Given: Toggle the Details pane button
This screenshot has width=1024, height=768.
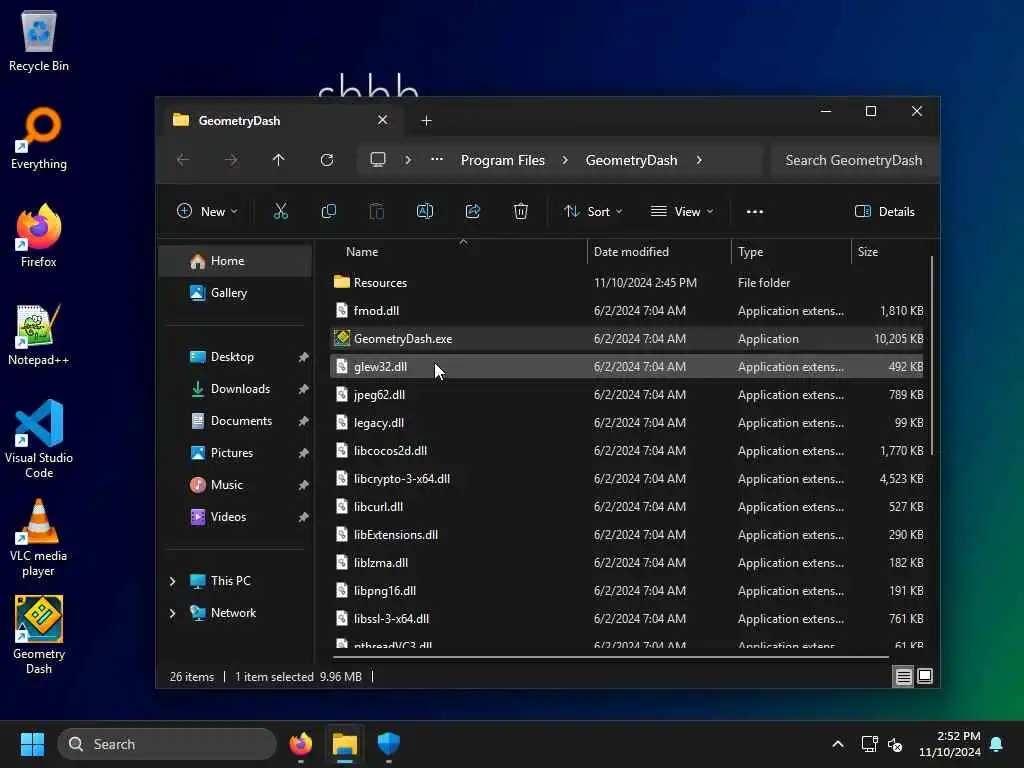Looking at the screenshot, I should point(885,212).
